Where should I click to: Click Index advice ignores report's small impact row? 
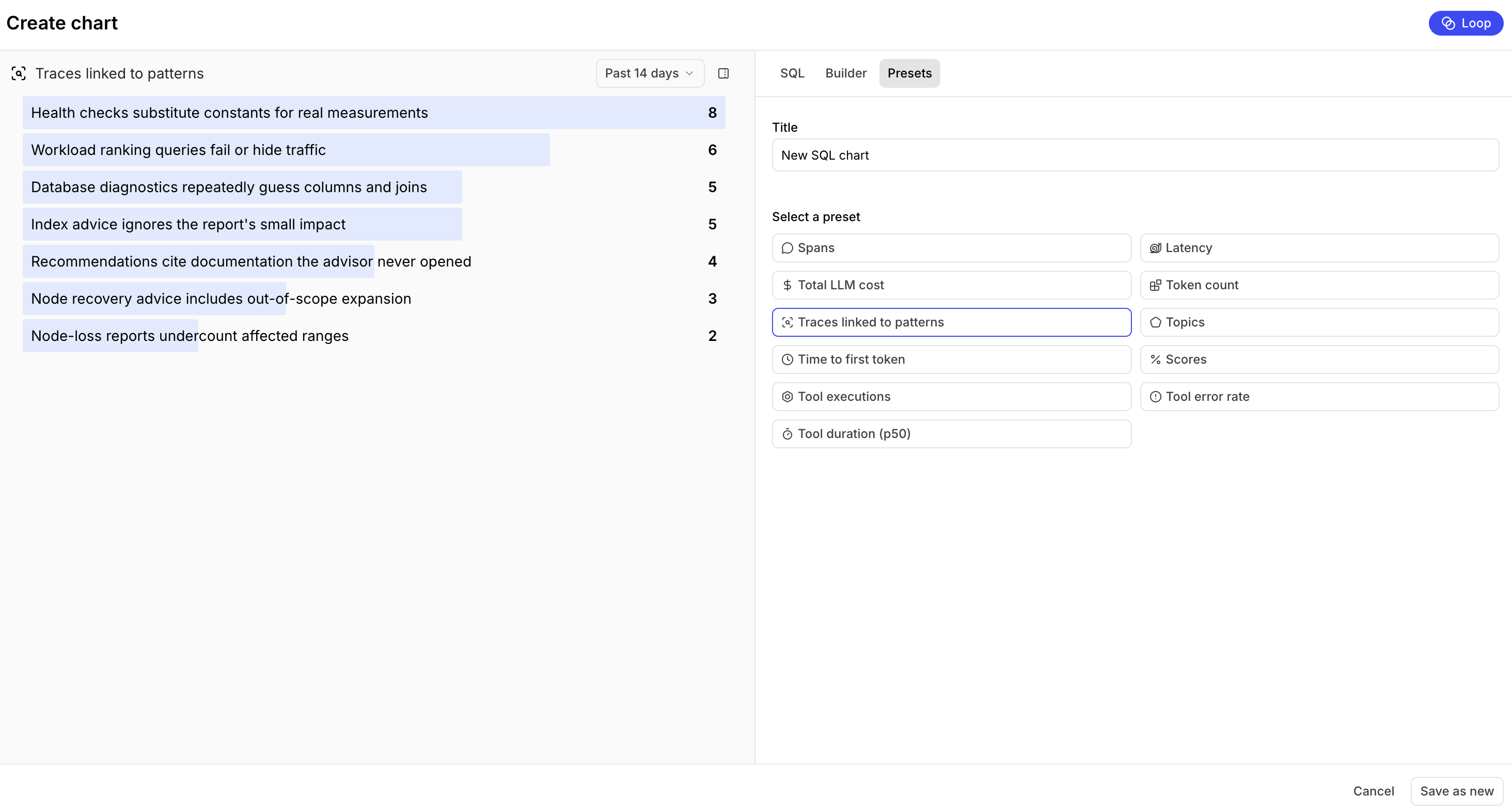click(x=373, y=224)
